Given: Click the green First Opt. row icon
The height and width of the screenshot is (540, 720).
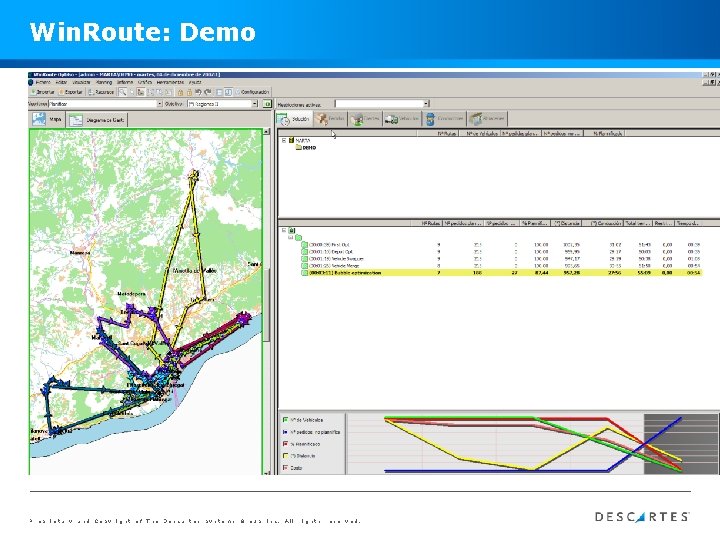Looking at the screenshot, I should point(304,245).
